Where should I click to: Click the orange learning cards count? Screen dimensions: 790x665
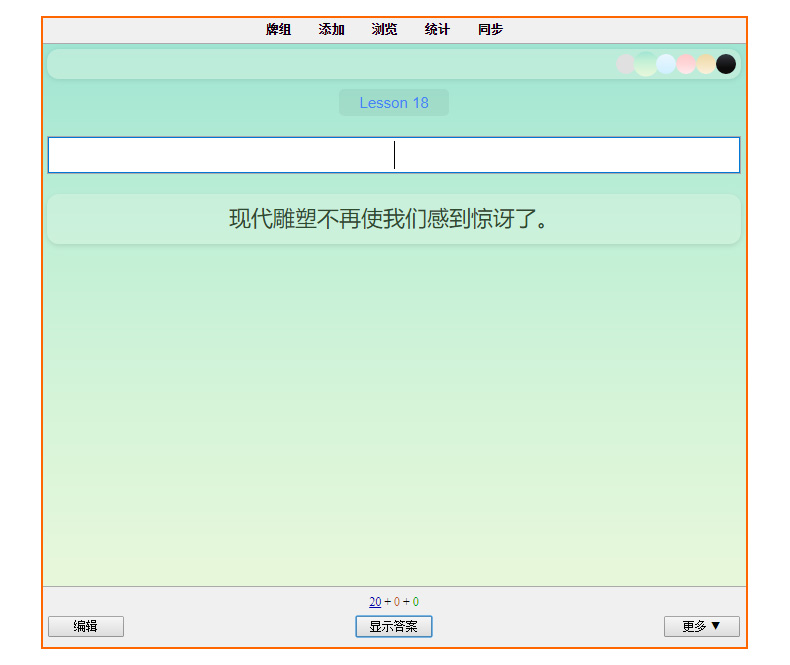(x=397, y=602)
